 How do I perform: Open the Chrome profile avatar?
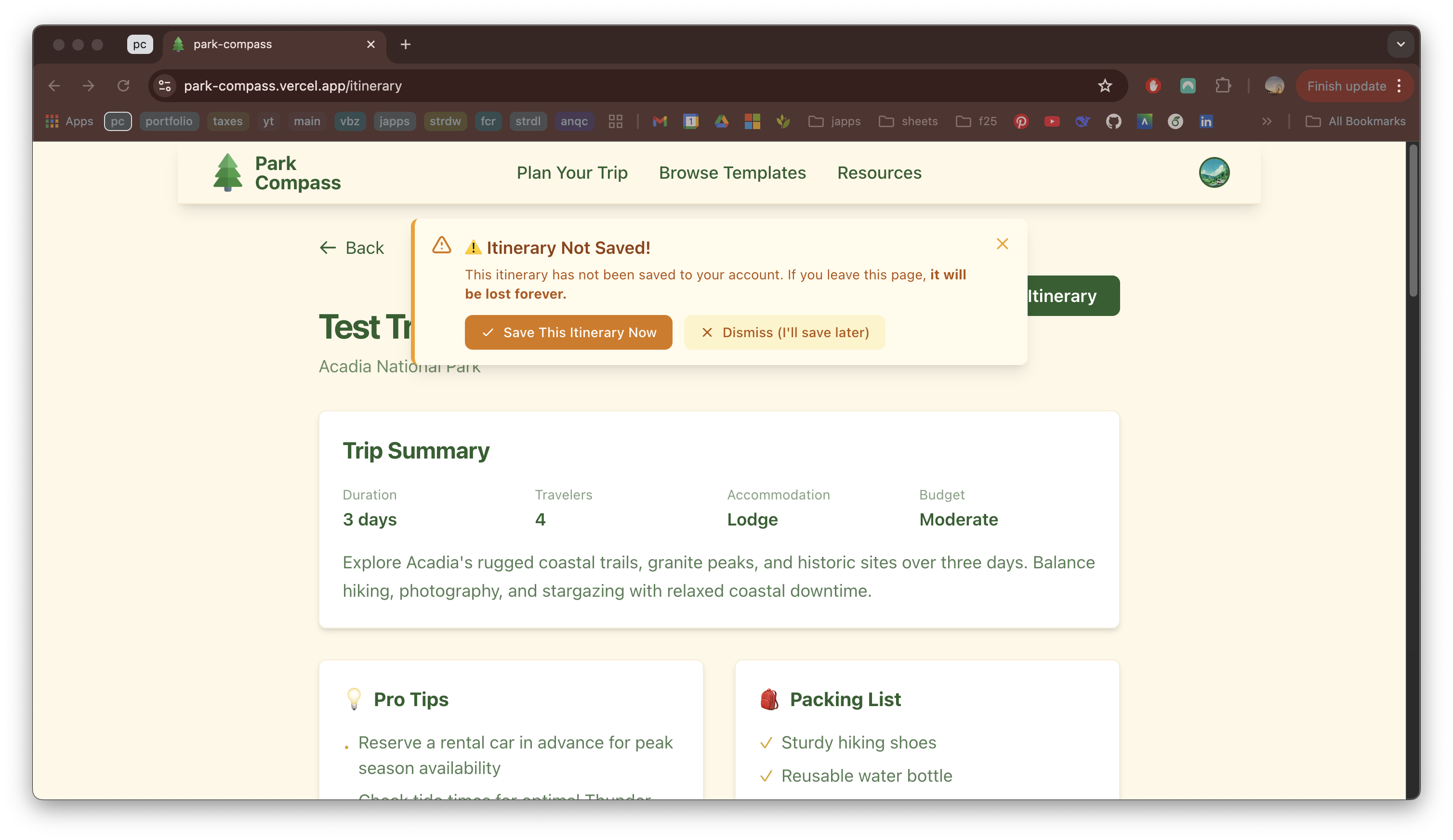pos(1274,86)
